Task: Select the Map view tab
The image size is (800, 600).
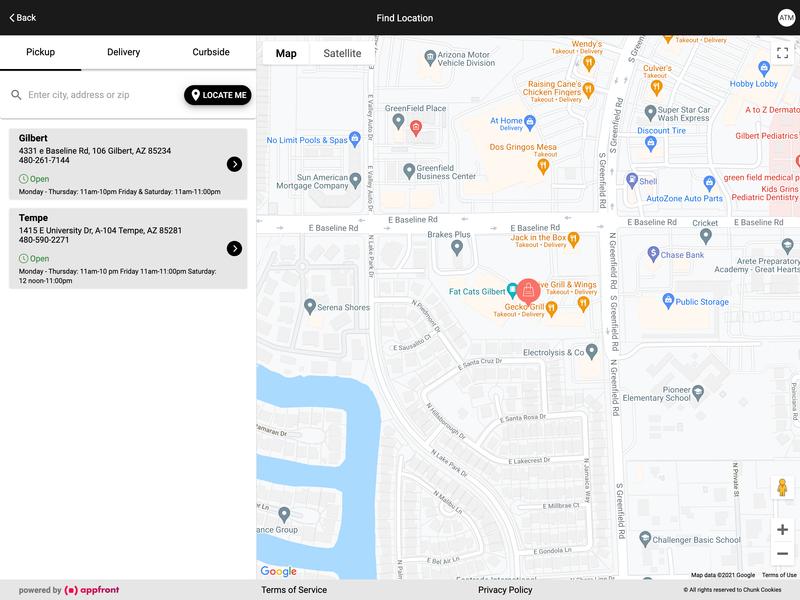Action: click(x=286, y=53)
